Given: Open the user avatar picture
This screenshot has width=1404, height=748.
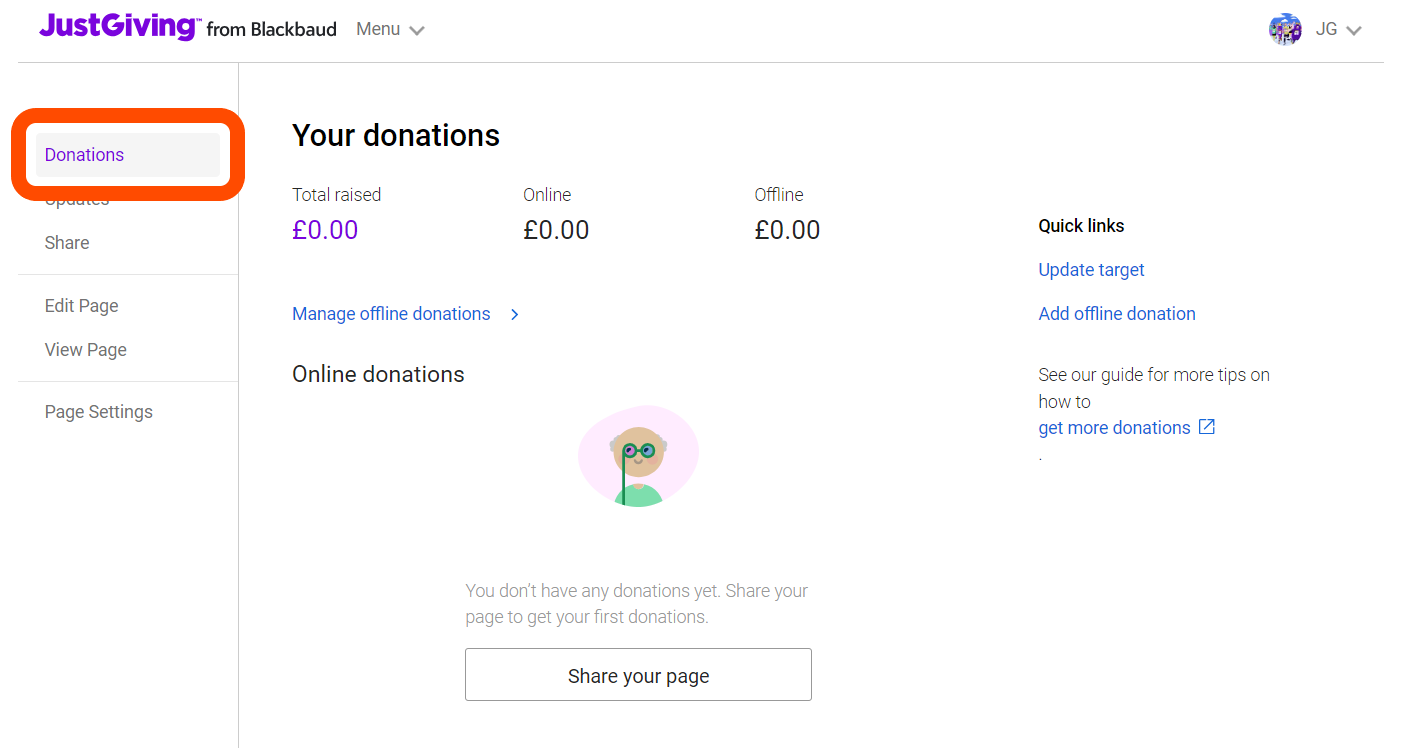Looking at the screenshot, I should point(1285,29).
